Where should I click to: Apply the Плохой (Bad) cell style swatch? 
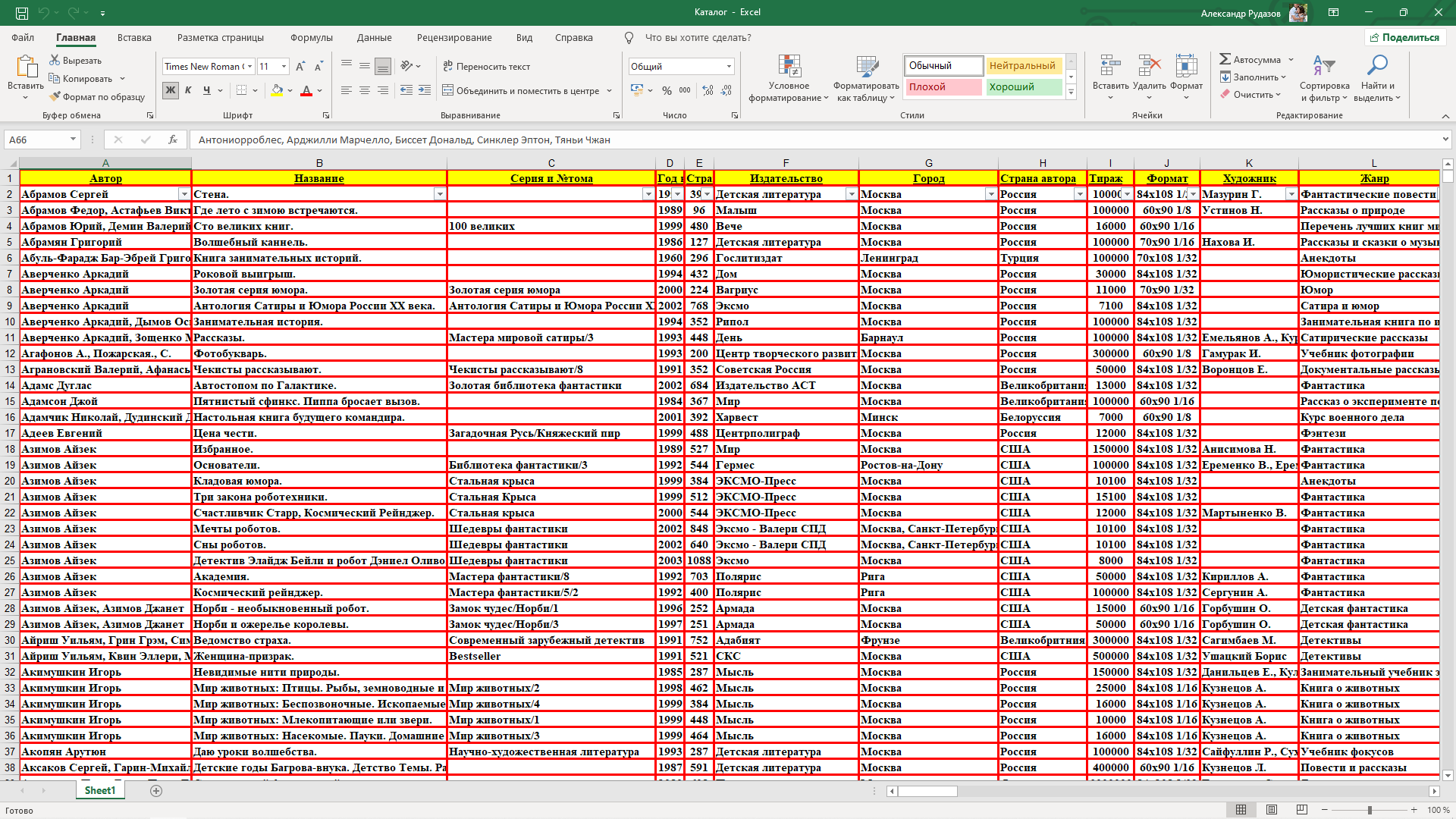pos(943,87)
